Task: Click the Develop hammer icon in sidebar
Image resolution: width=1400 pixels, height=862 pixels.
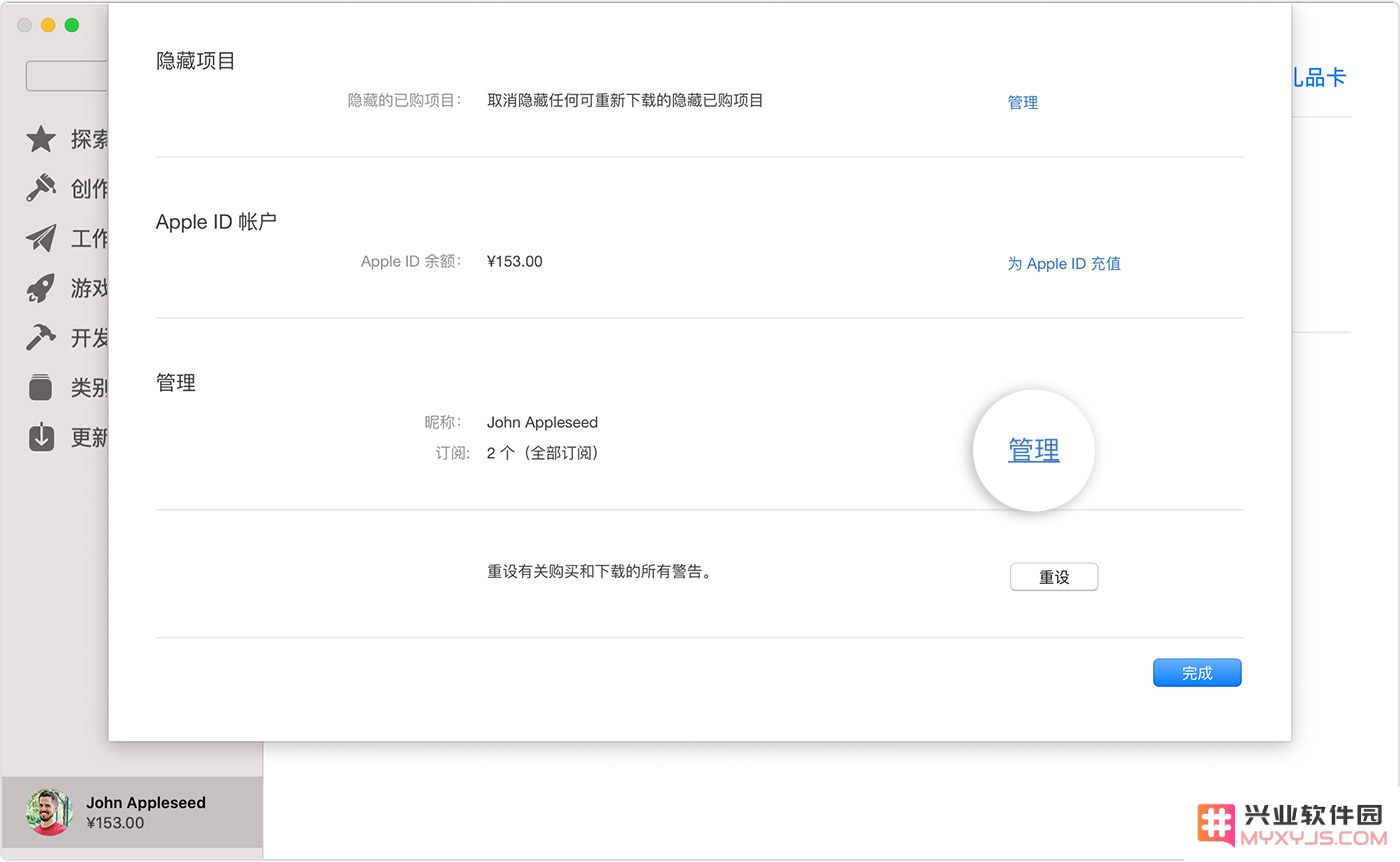Action: 41,338
